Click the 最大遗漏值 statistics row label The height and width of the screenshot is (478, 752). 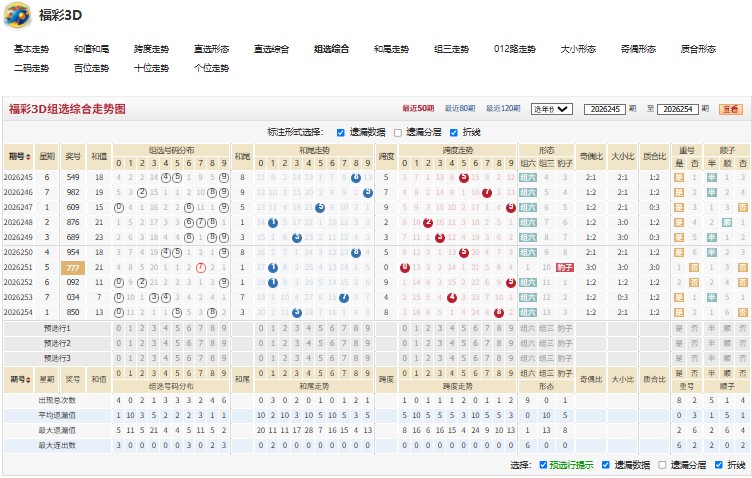(x=57, y=430)
